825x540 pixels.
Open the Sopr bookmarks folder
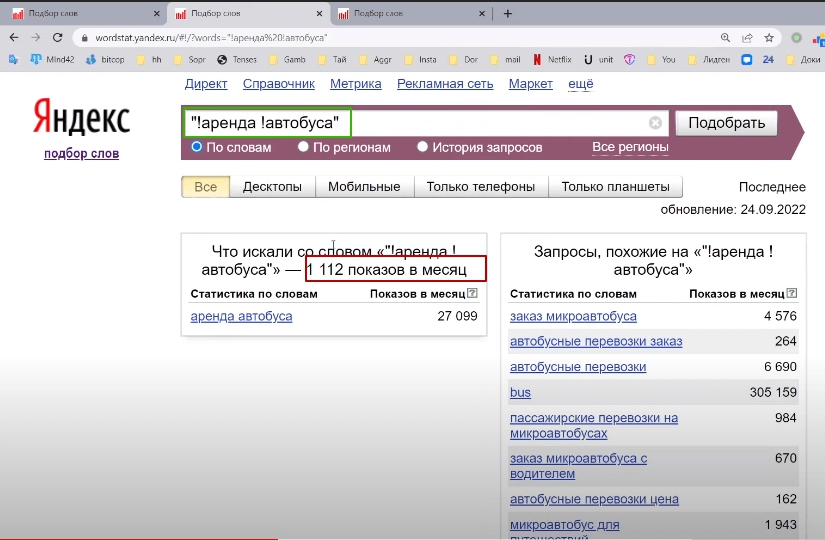(189, 59)
